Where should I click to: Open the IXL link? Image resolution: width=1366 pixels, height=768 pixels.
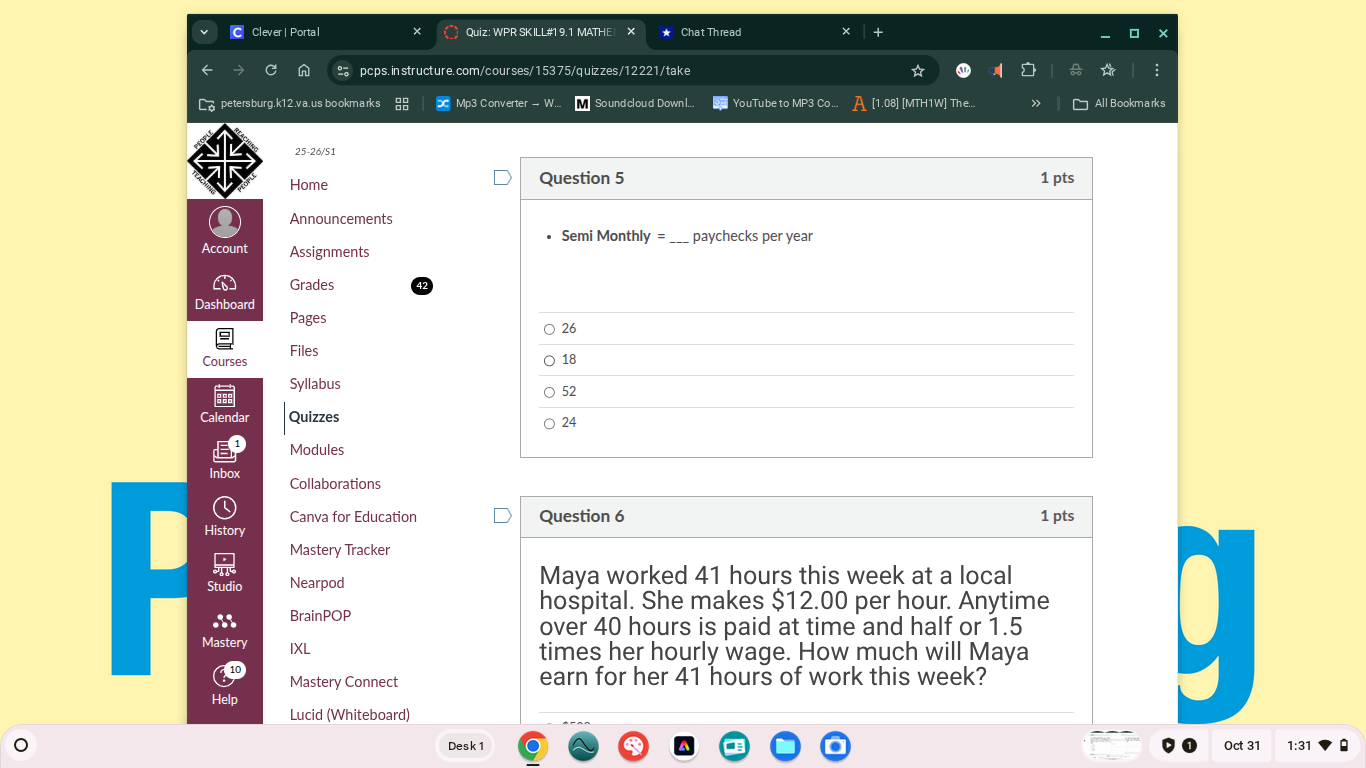(x=300, y=649)
